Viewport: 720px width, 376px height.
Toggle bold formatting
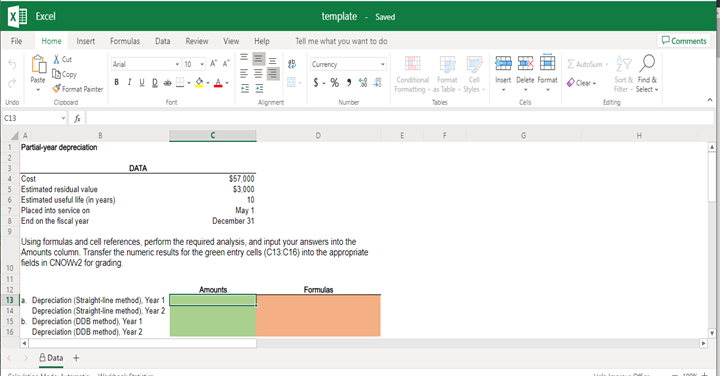117,83
